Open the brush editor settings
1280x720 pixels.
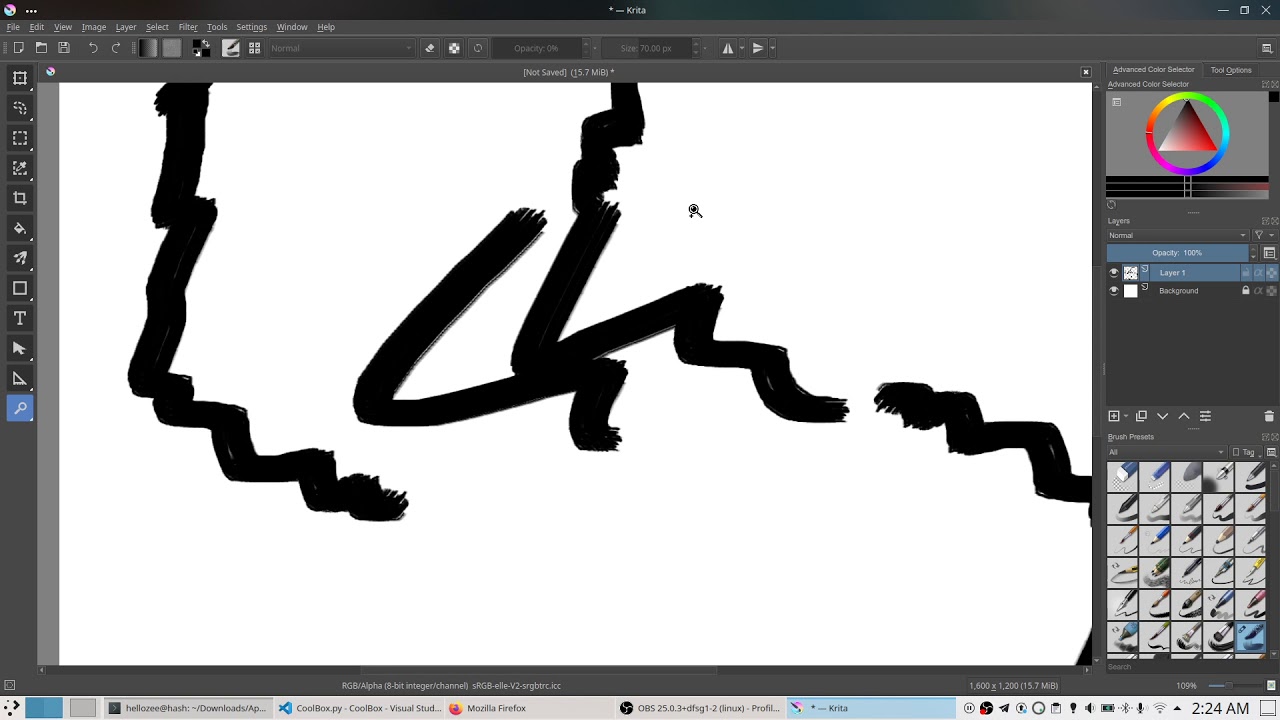click(231, 48)
